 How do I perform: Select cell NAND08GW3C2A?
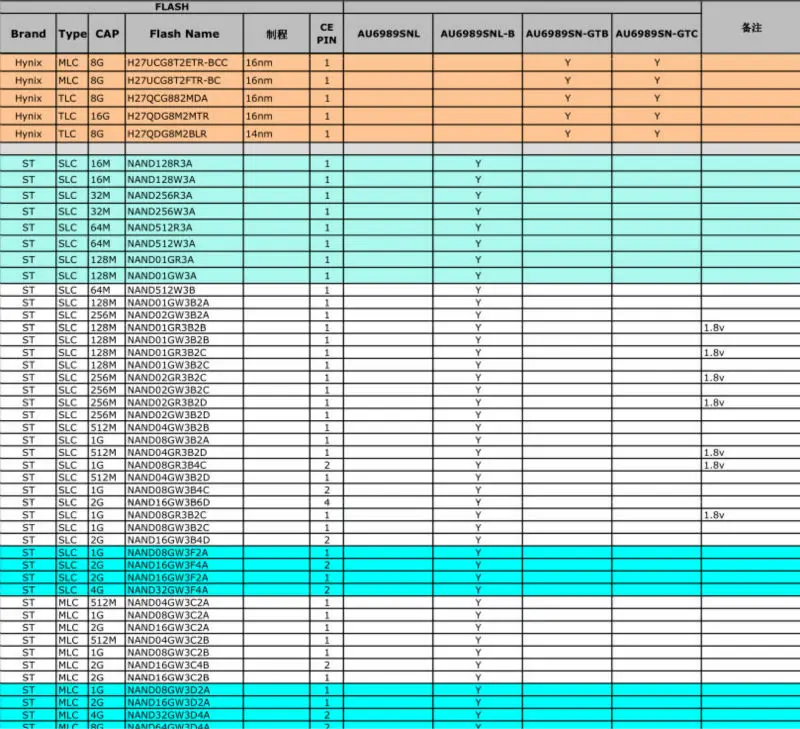184,615
